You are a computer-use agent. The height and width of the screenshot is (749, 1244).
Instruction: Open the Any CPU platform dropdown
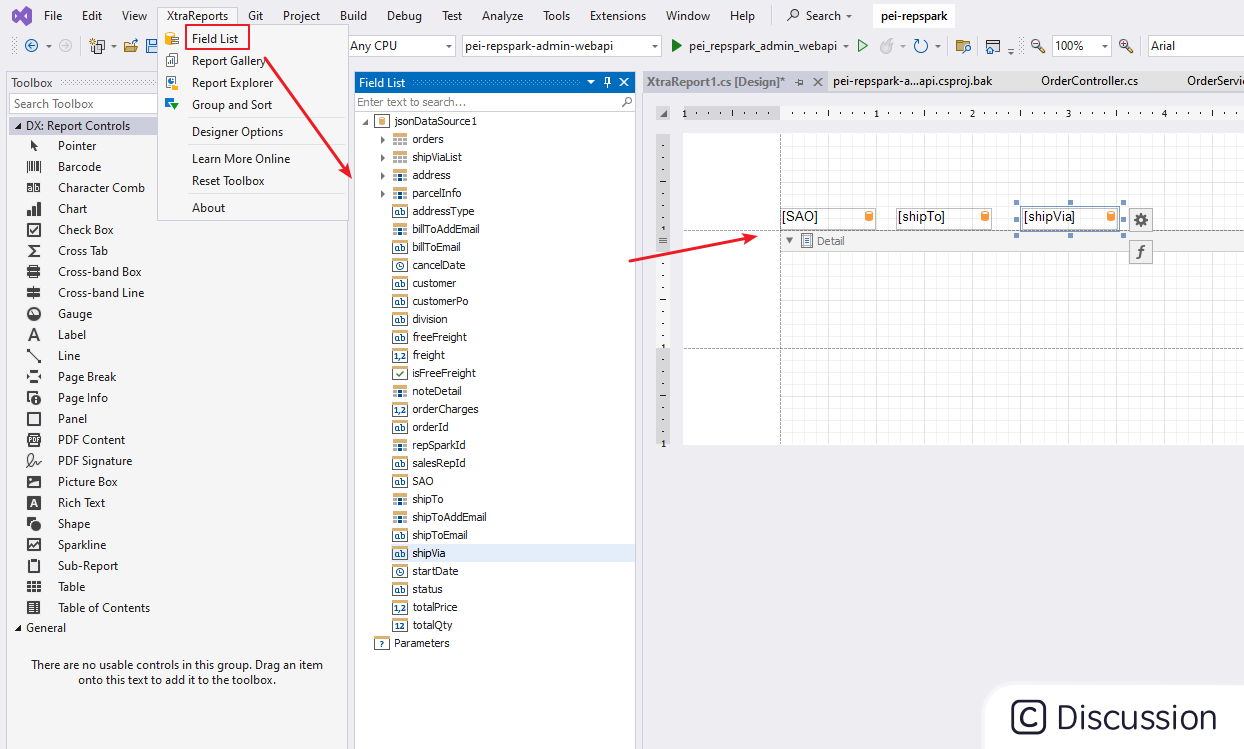(x=447, y=46)
